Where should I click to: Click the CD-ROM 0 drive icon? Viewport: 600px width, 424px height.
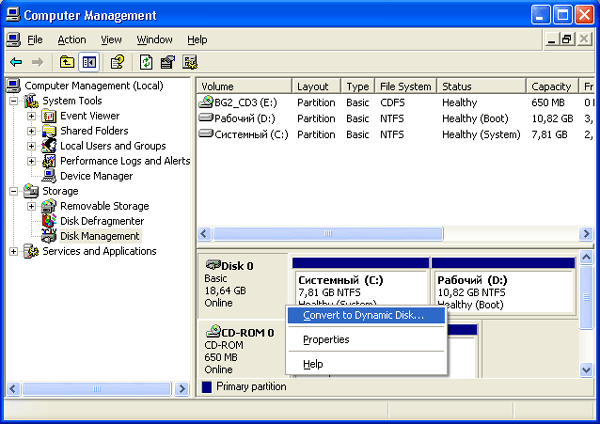214,331
